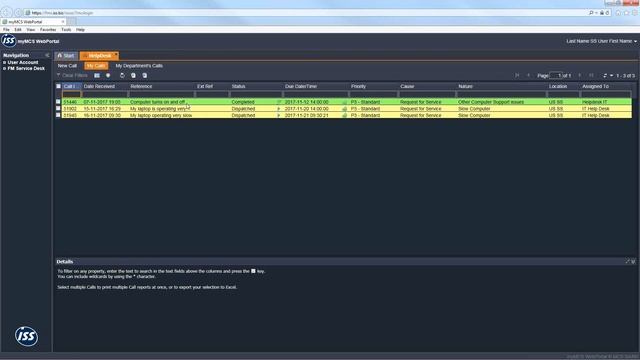640x360 pixels.
Task: Click the browser address bar
Action: pos(306,13)
